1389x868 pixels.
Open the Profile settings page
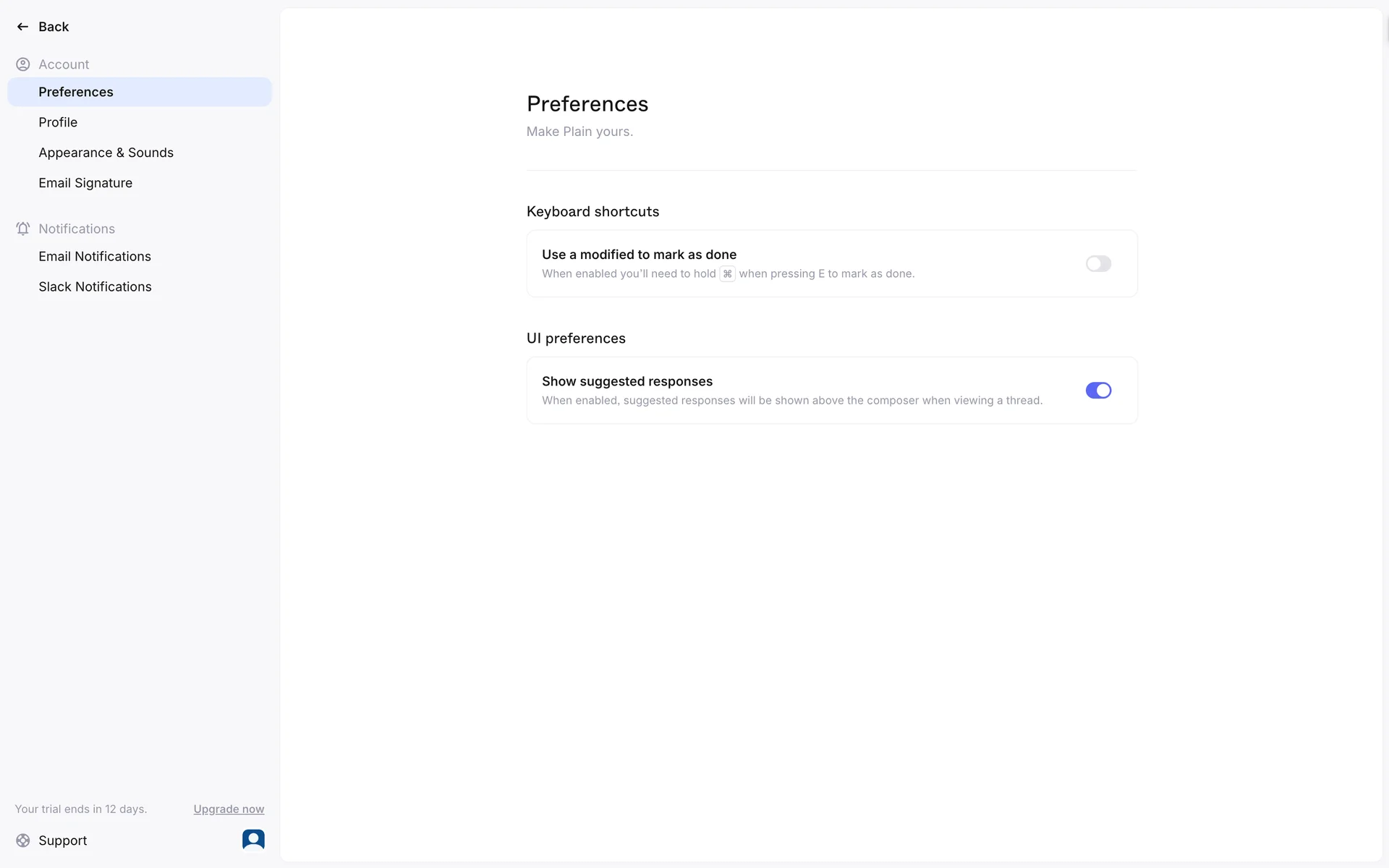[x=58, y=122]
